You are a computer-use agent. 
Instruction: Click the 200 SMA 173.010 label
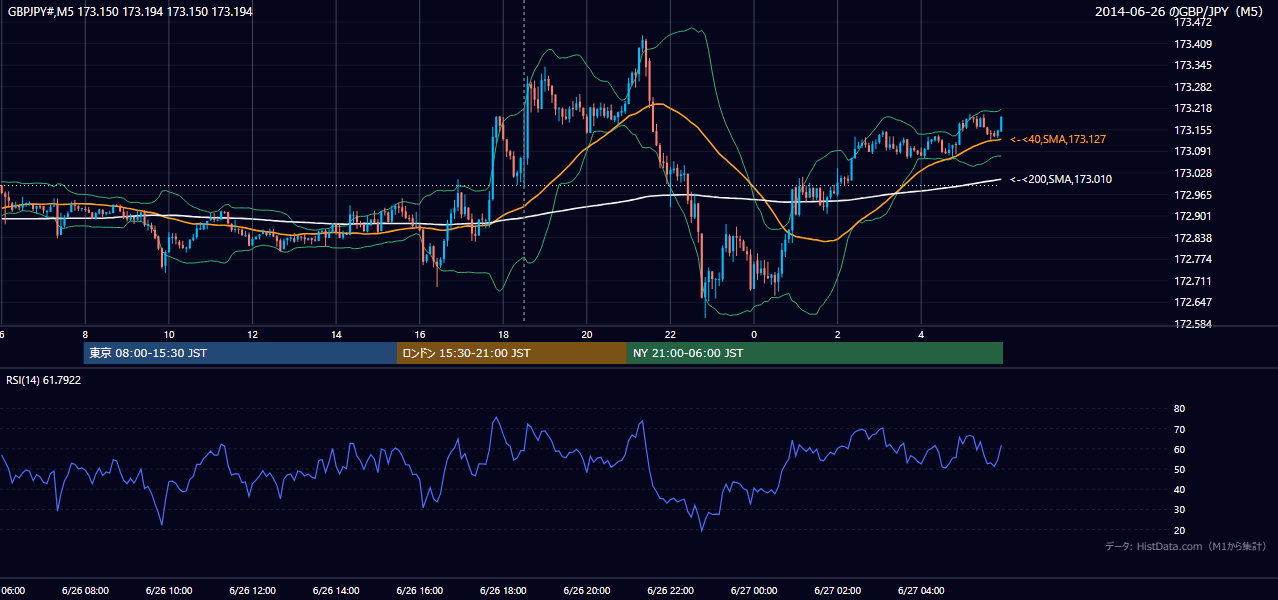1060,179
